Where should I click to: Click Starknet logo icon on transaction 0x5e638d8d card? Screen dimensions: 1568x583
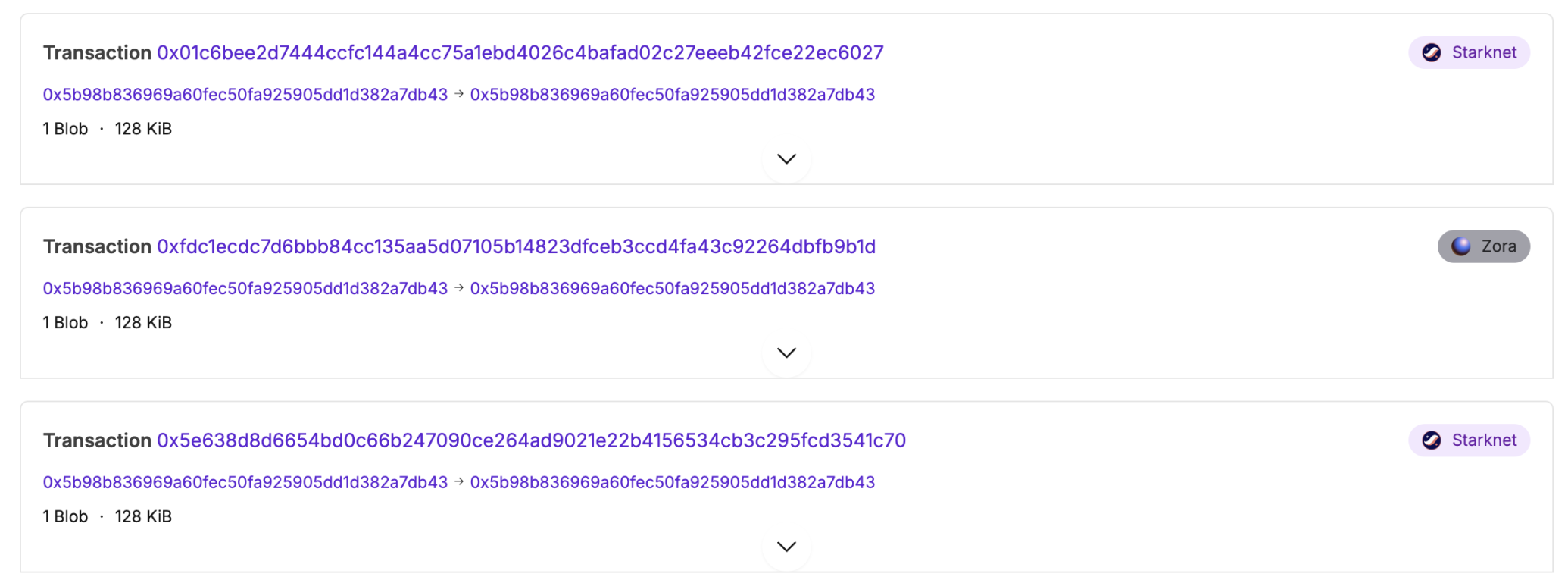1431,440
